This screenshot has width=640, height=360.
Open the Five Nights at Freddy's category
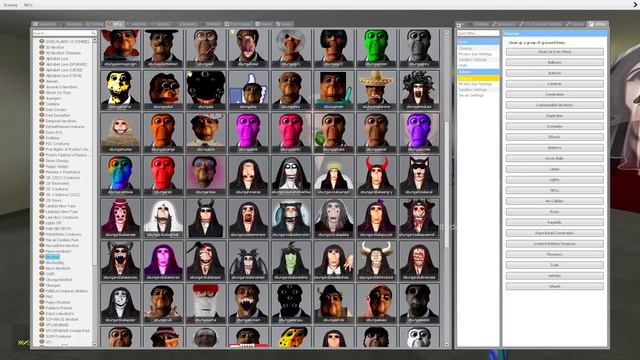(67, 149)
